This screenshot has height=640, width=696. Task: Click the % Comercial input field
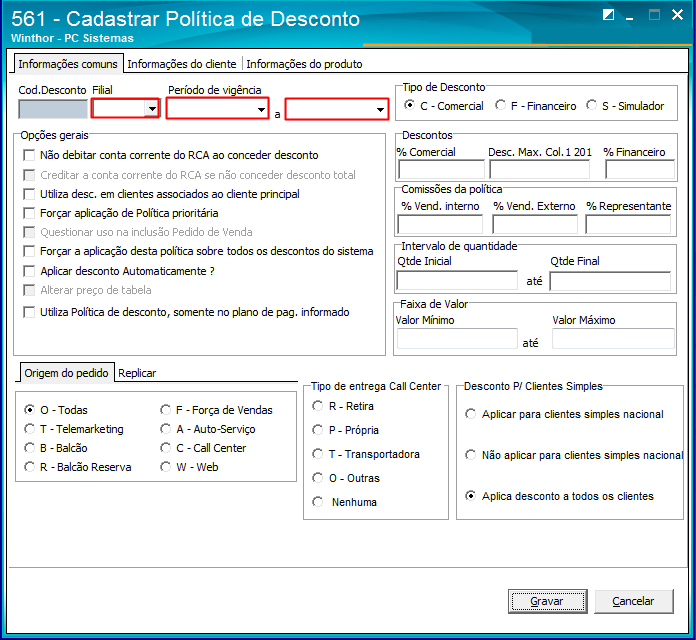[441, 170]
